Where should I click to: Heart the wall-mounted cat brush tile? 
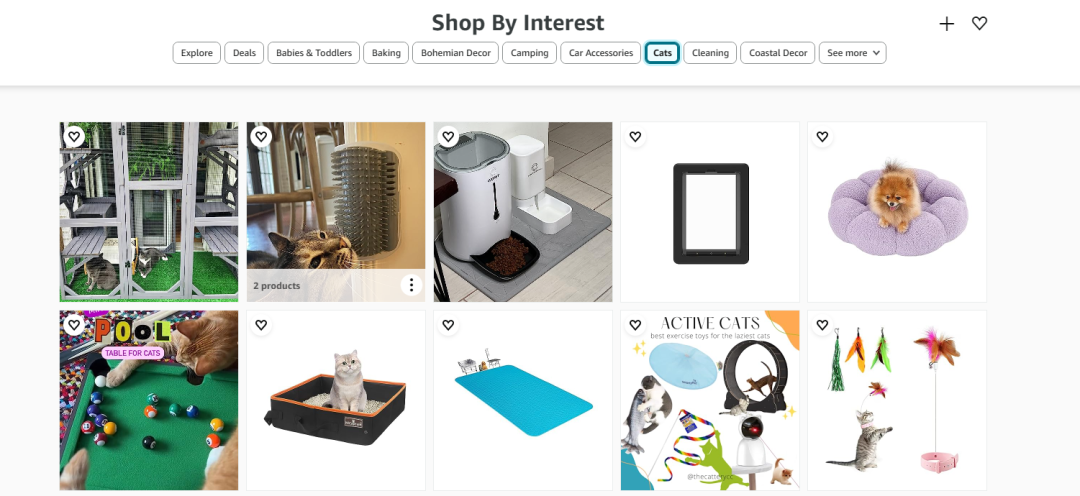coord(261,136)
